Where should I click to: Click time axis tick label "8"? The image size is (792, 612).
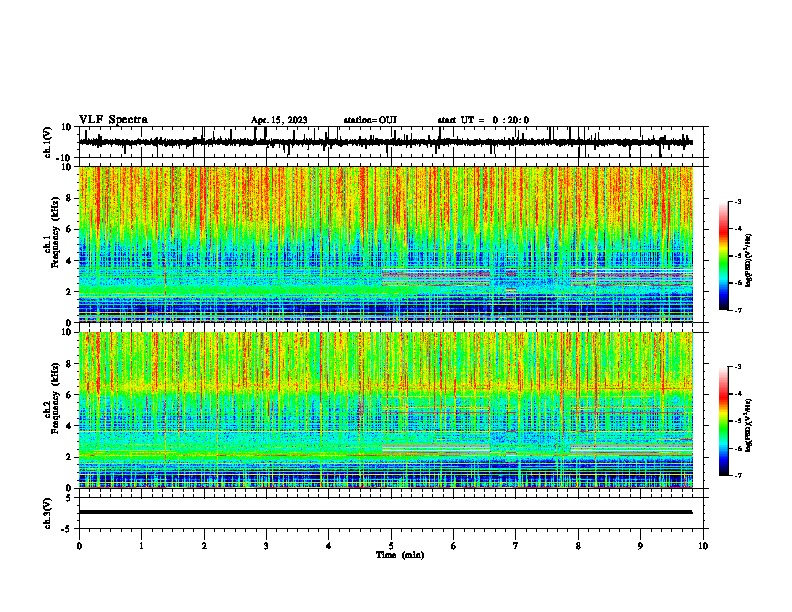pos(578,546)
